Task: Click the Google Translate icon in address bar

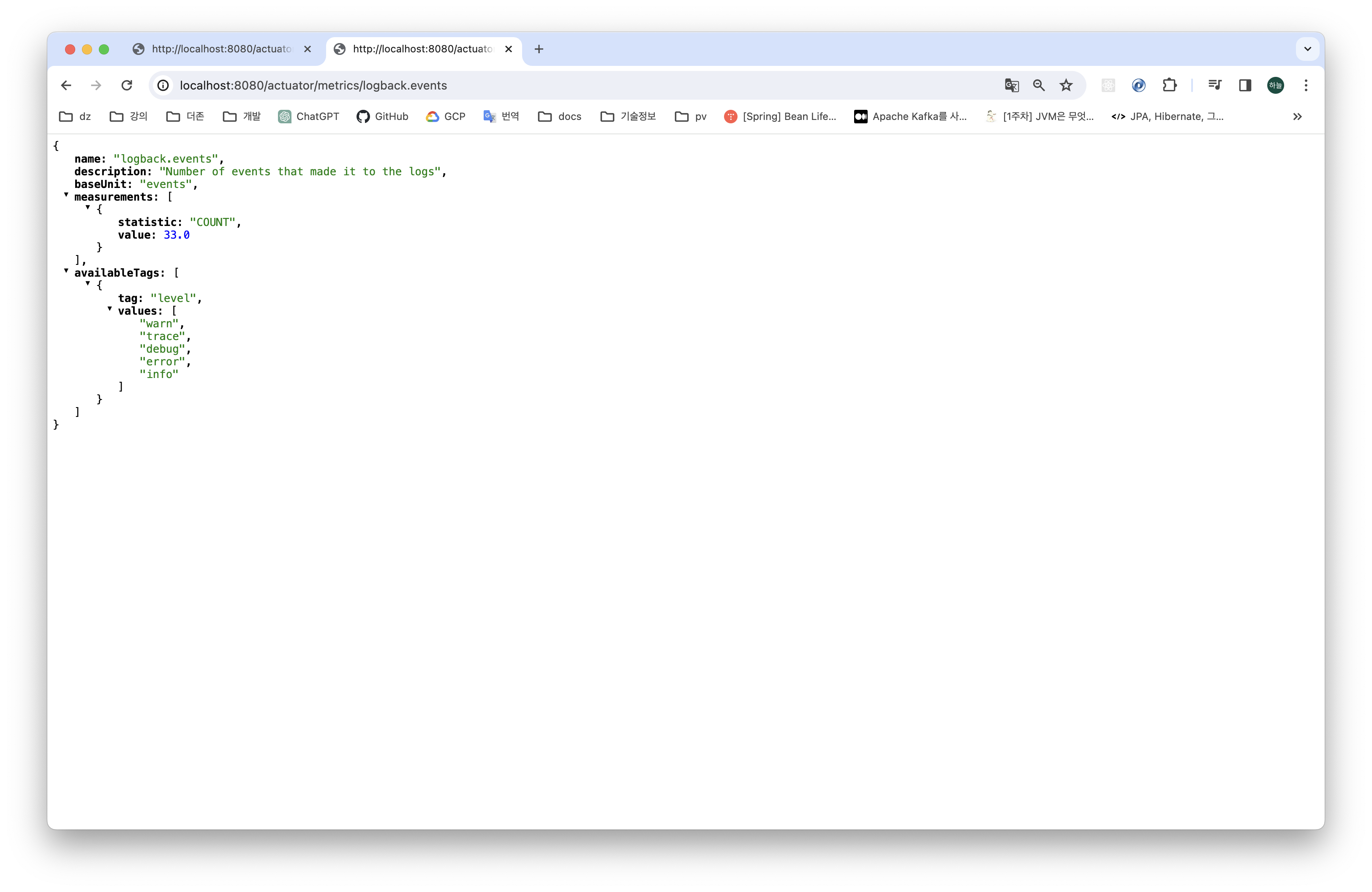Action: pos(1011,85)
